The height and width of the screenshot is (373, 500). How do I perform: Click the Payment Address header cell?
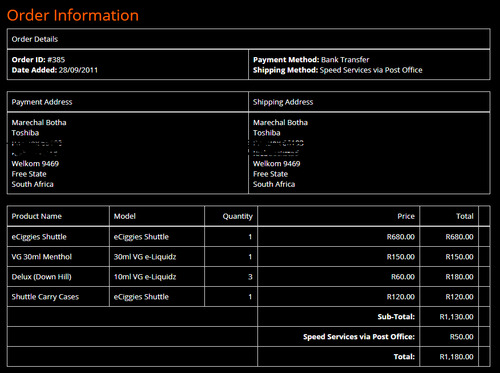click(x=128, y=102)
